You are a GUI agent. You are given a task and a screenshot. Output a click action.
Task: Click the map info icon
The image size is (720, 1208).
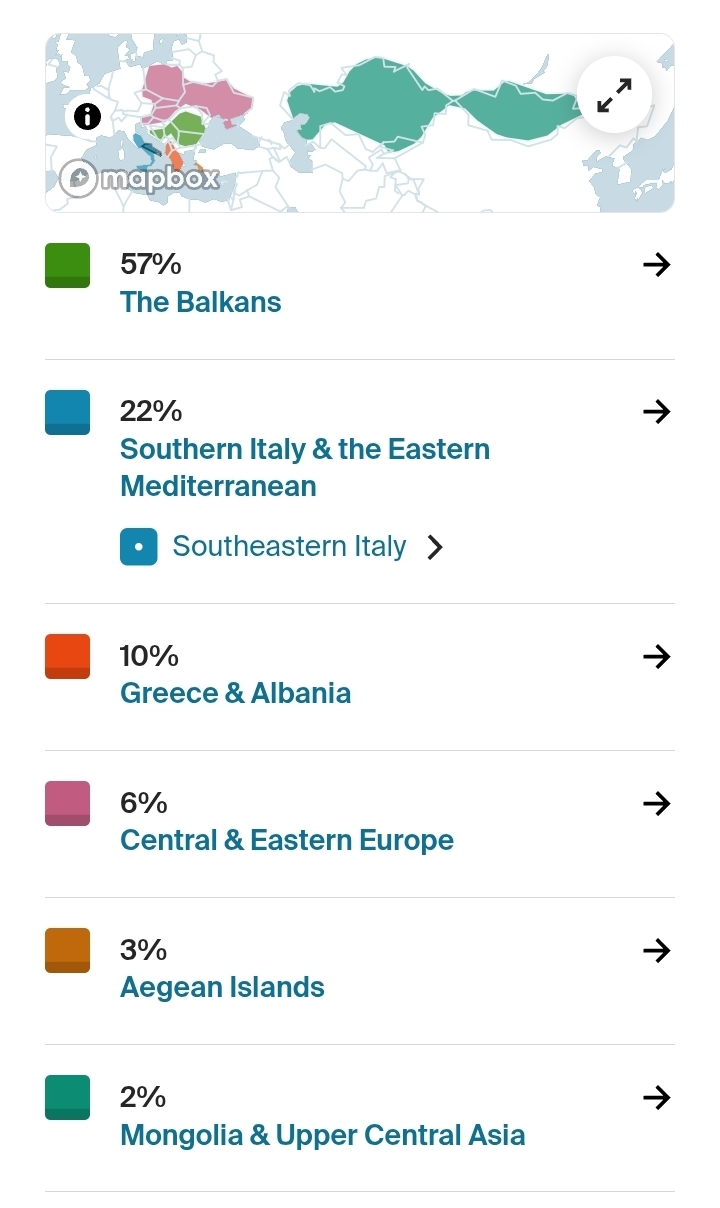(87, 117)
